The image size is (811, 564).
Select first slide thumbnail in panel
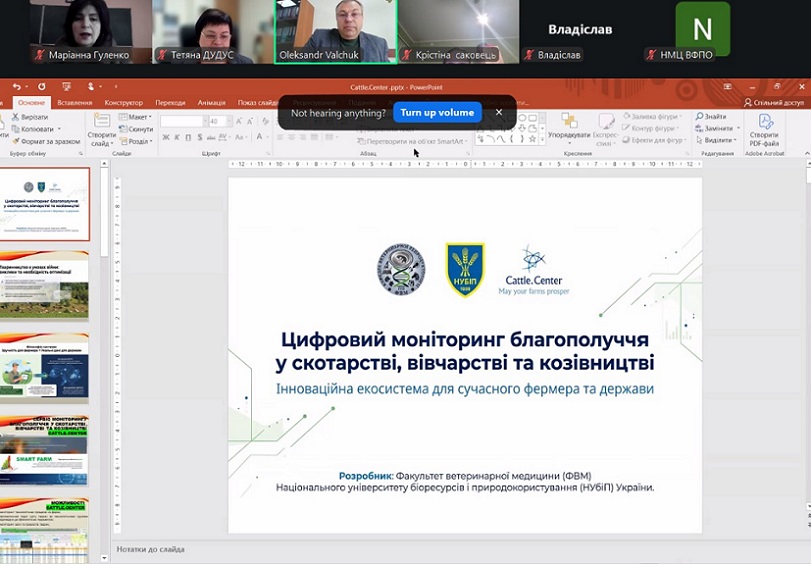(x=44, y=203)
